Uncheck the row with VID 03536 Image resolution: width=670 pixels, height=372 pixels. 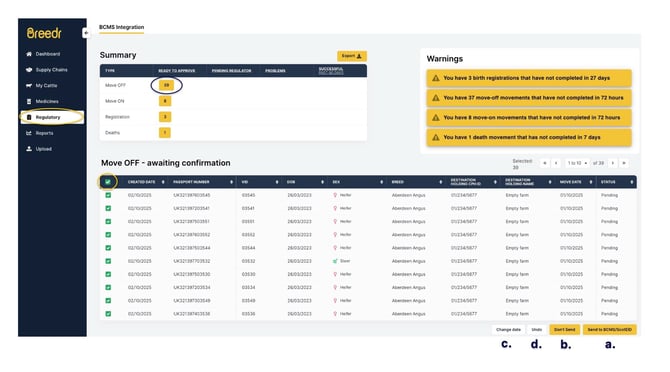pyautogui.click(x=108, y=314)
